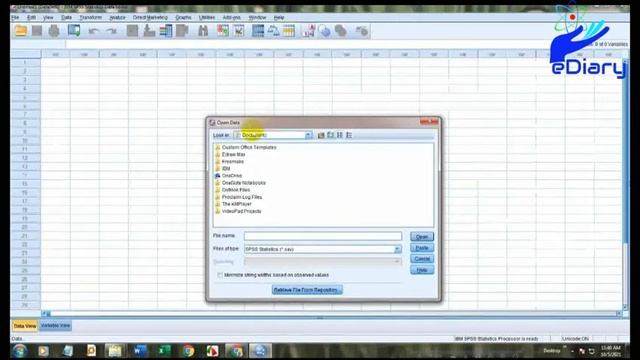Click the Insert variable icon

pos(239,31)
